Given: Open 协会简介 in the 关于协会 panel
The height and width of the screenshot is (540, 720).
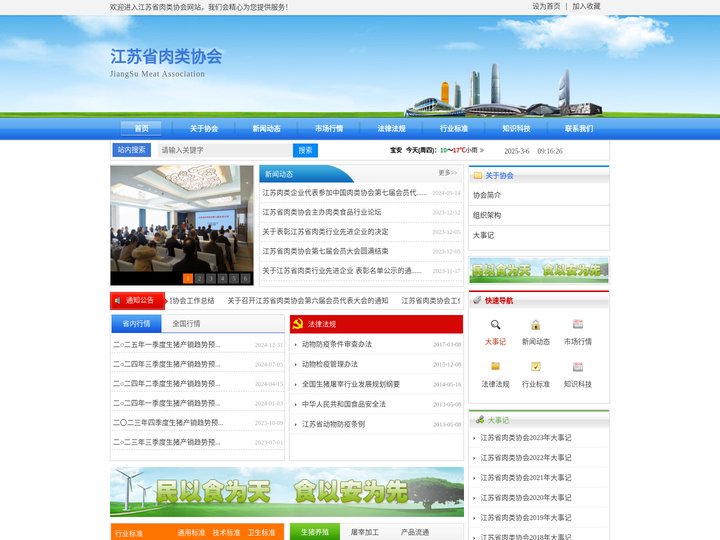Looking at the screenshot, I should (x=487, y=195).
